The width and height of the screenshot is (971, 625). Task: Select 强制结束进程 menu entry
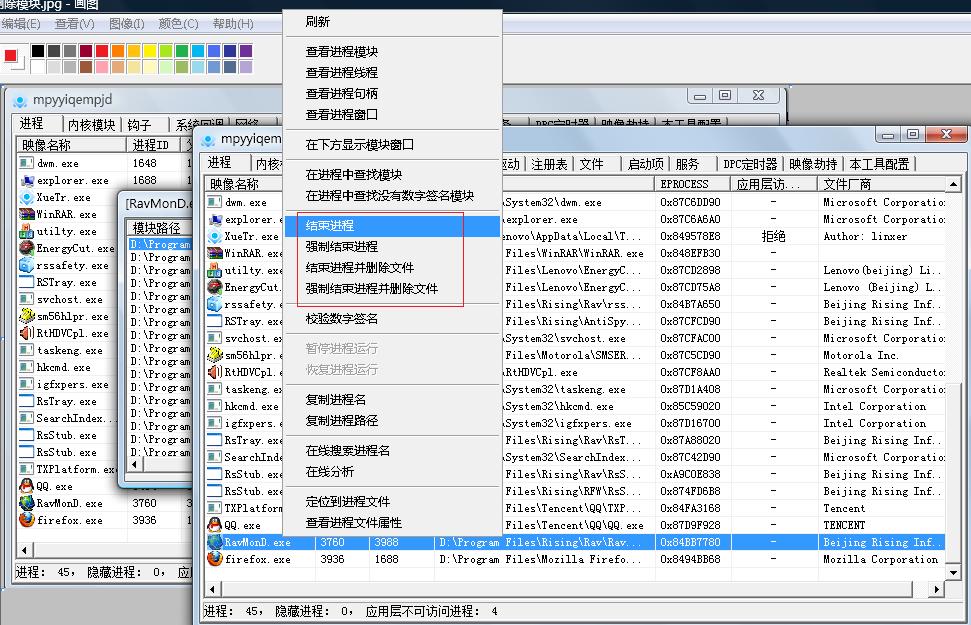click(341, 247)
